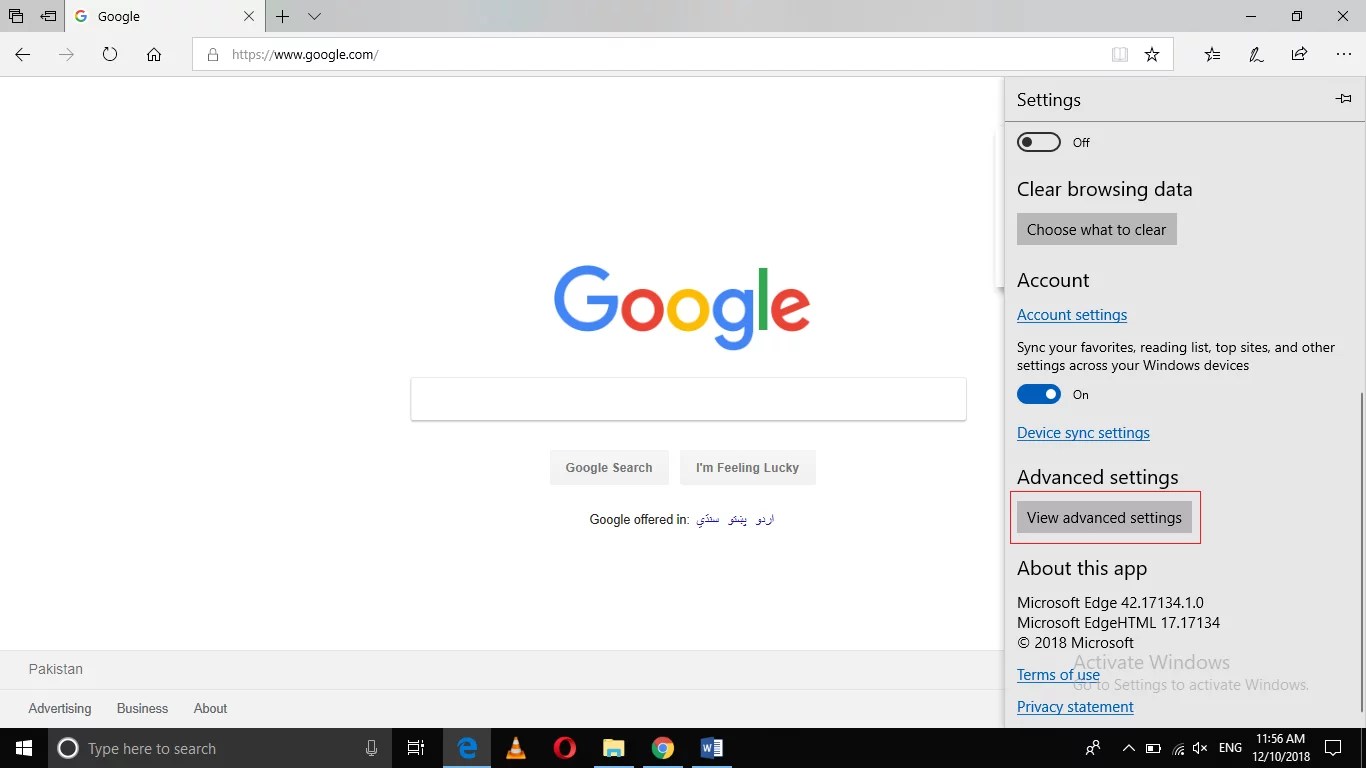Click View advanced settings
This screenshot has width=1366, height=768.
coord(1104,517)
